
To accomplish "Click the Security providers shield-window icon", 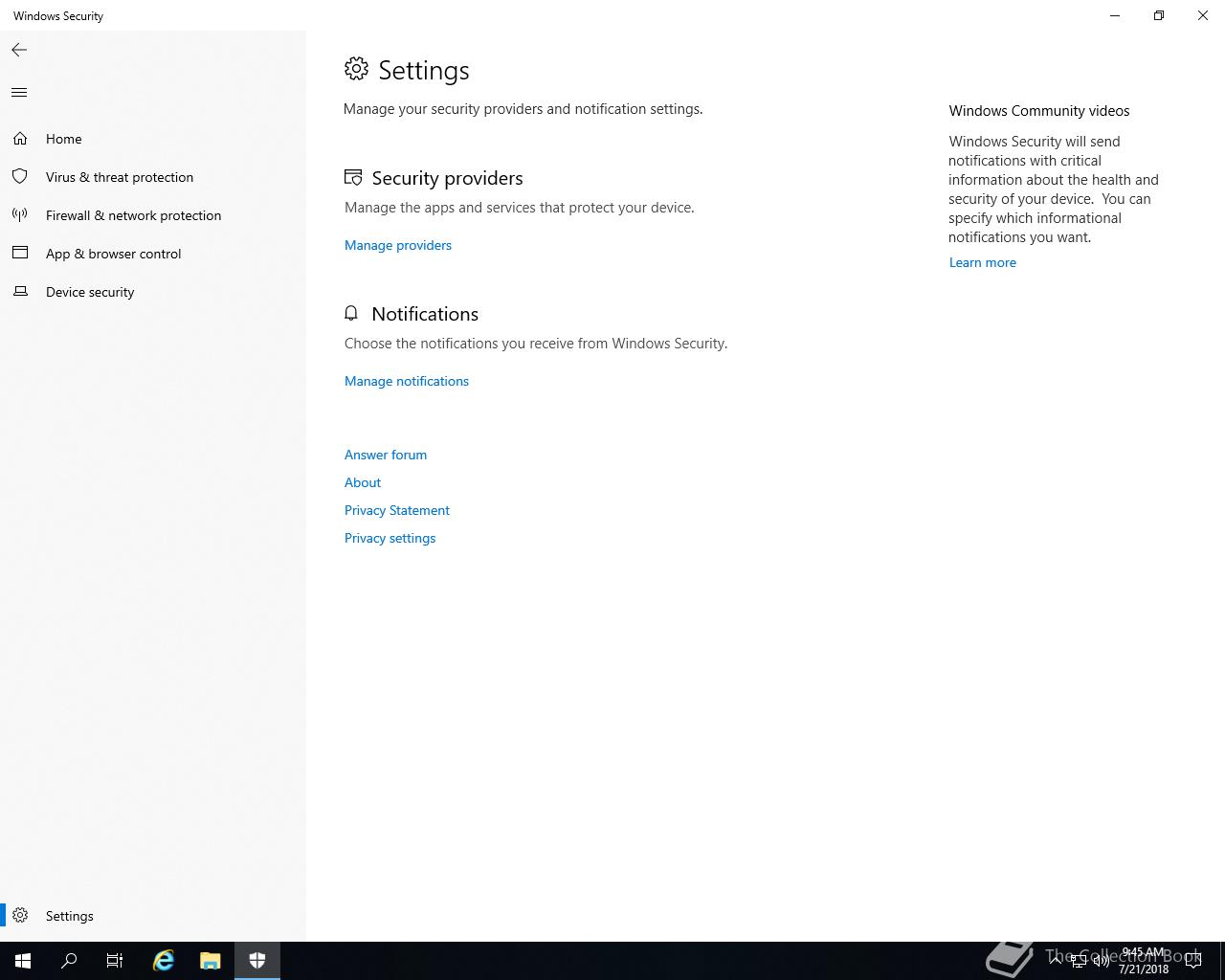I will click(353, 178).
